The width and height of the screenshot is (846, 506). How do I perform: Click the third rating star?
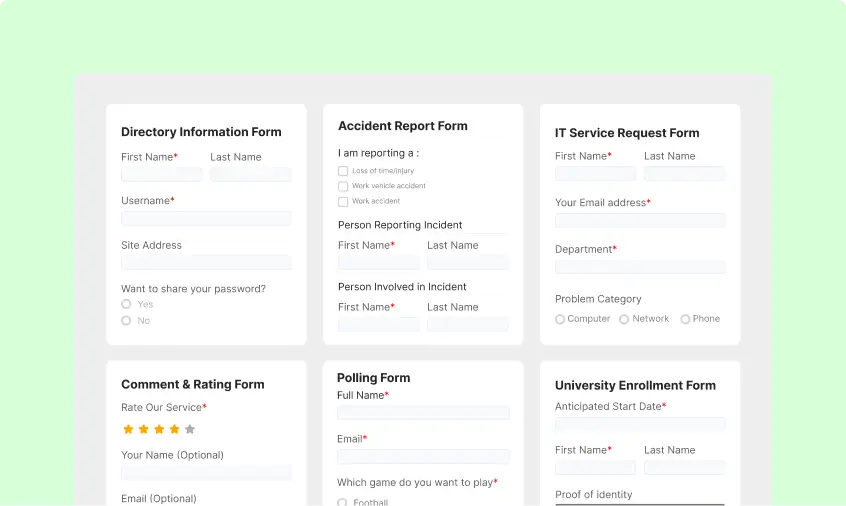[159, 429]
